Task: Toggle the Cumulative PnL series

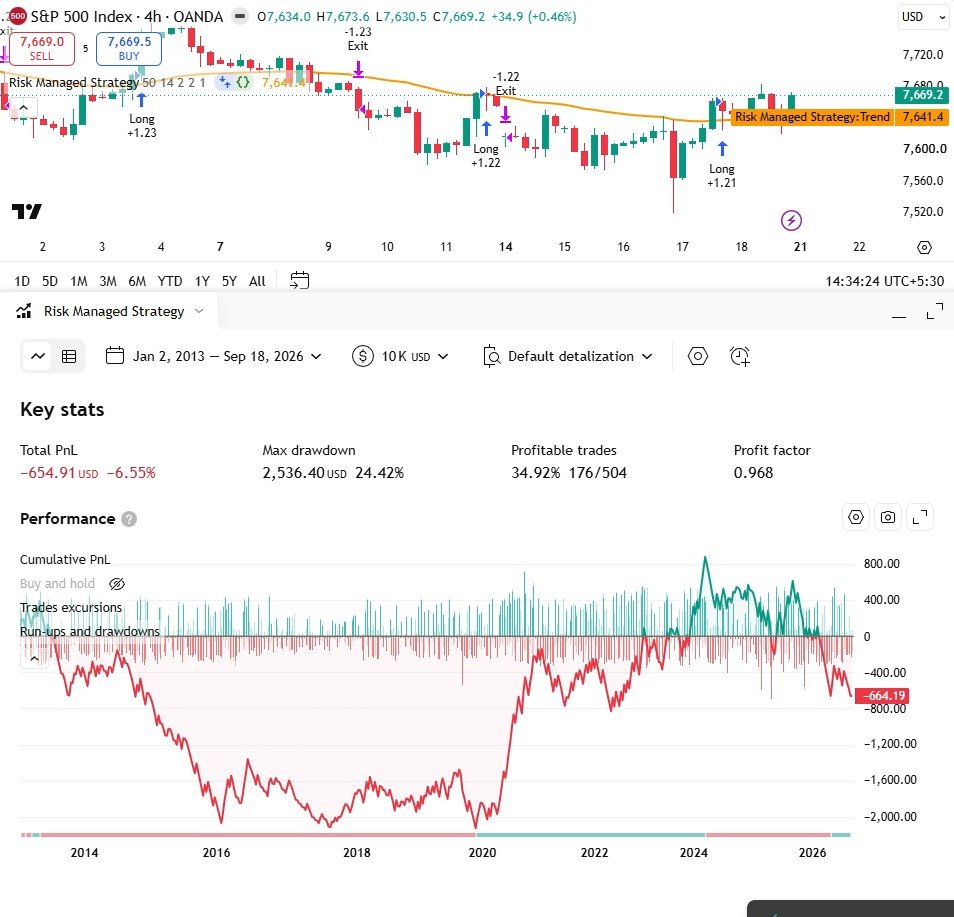Action: pyautogui.click(x=65, y=559)
